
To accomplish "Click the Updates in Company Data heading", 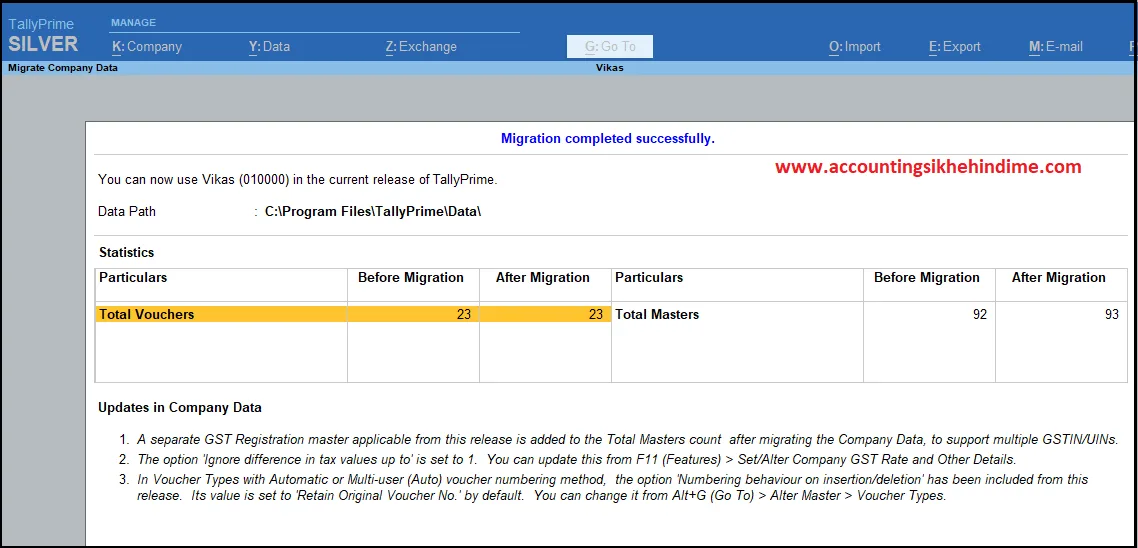I will pos(180,407).
